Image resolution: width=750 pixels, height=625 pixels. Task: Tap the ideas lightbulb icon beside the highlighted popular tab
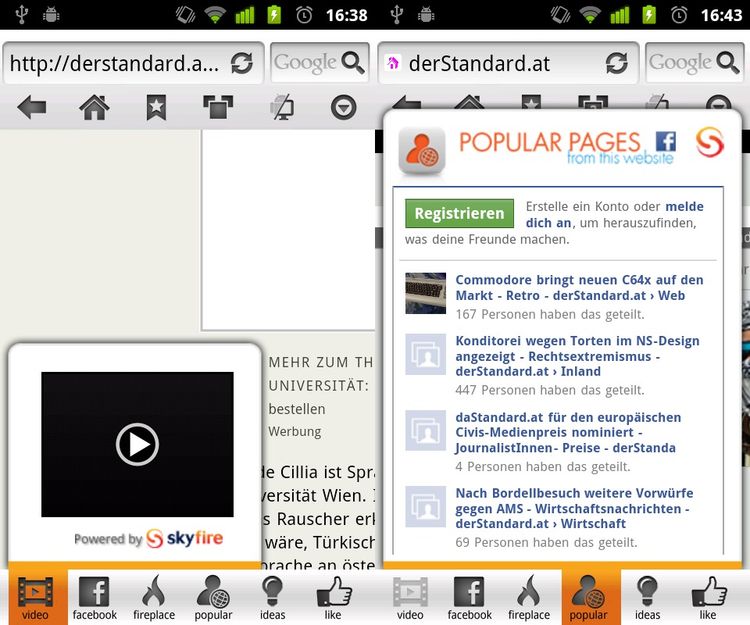click(x=647, y=597)
